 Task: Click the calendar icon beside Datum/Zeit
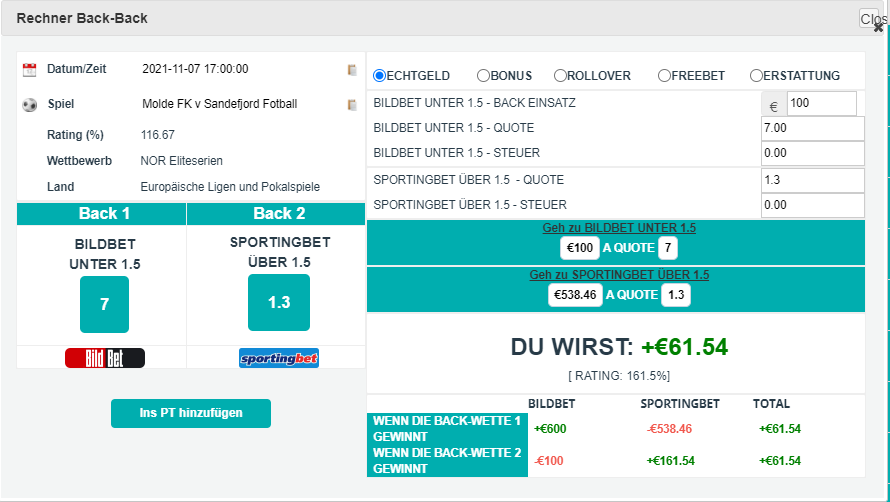[x=29, y=70]
